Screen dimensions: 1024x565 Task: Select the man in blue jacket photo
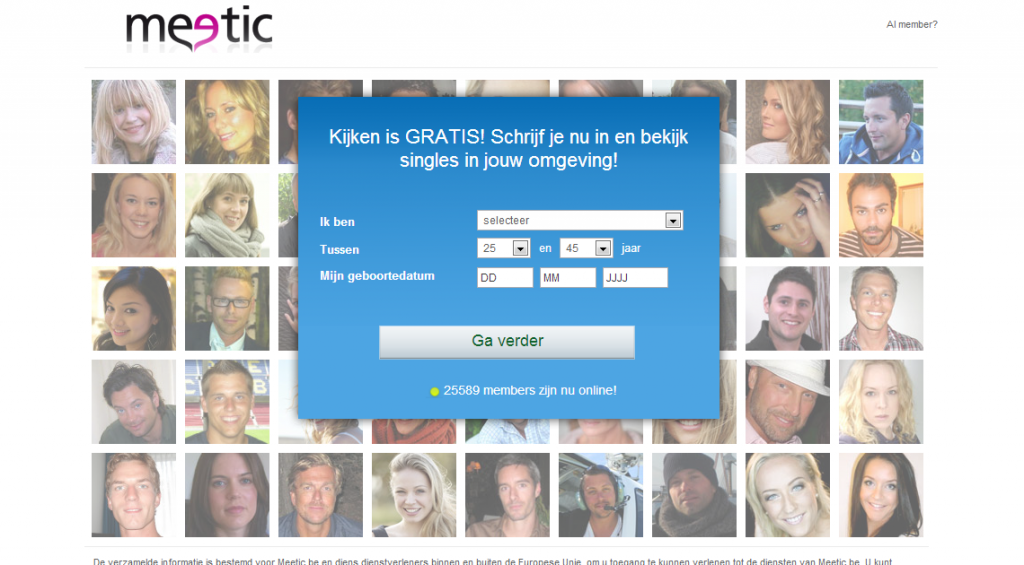click(x=881, y=122)
